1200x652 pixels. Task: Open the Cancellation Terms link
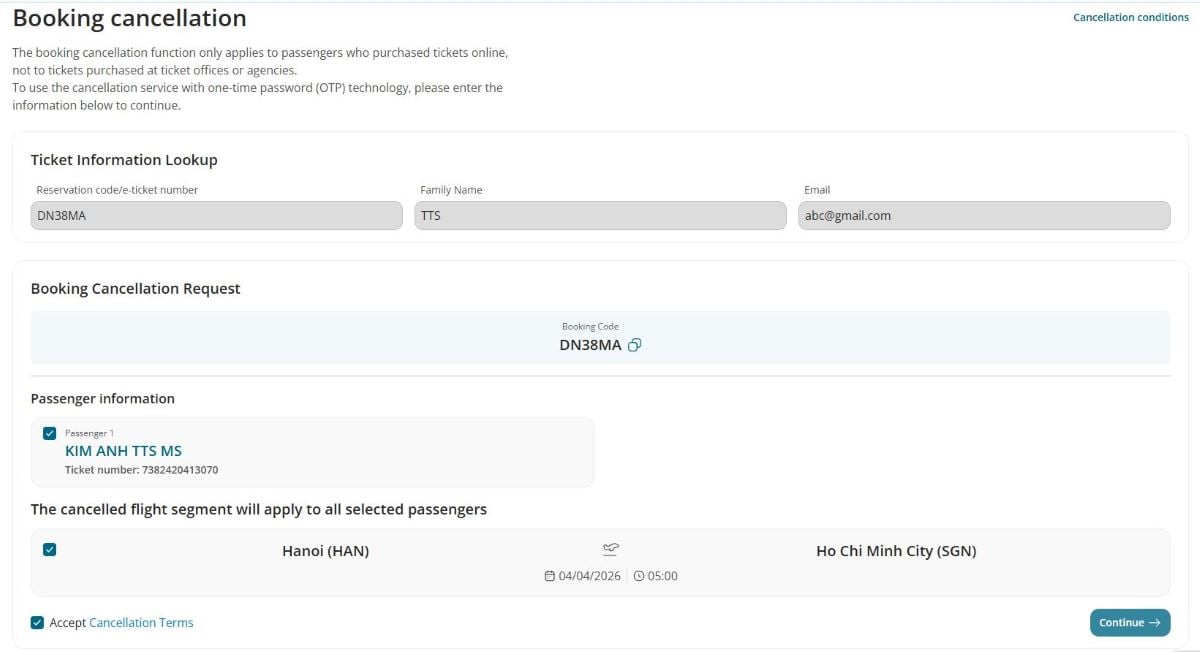pyautogui.click(x=141, y=622)
